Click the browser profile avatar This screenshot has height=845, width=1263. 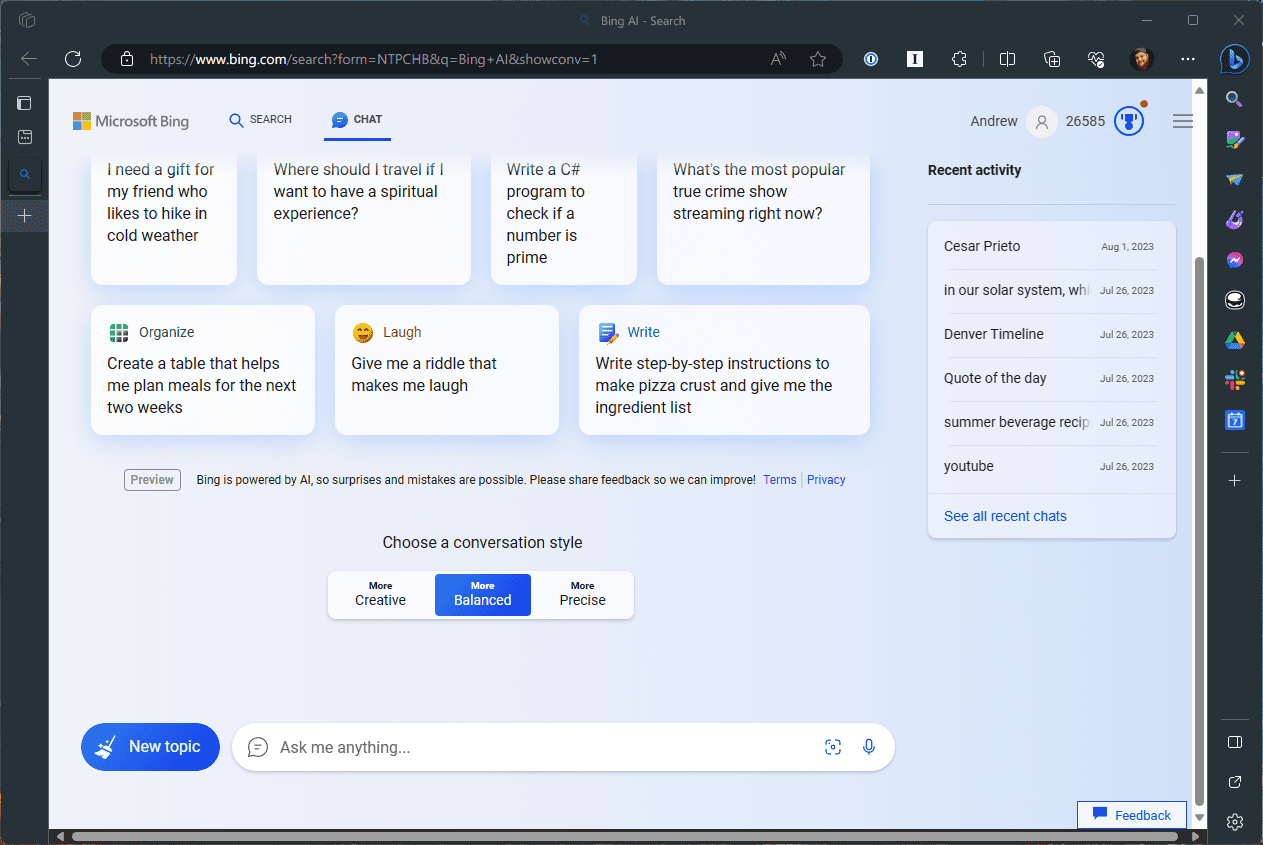tap(1141, 59)
